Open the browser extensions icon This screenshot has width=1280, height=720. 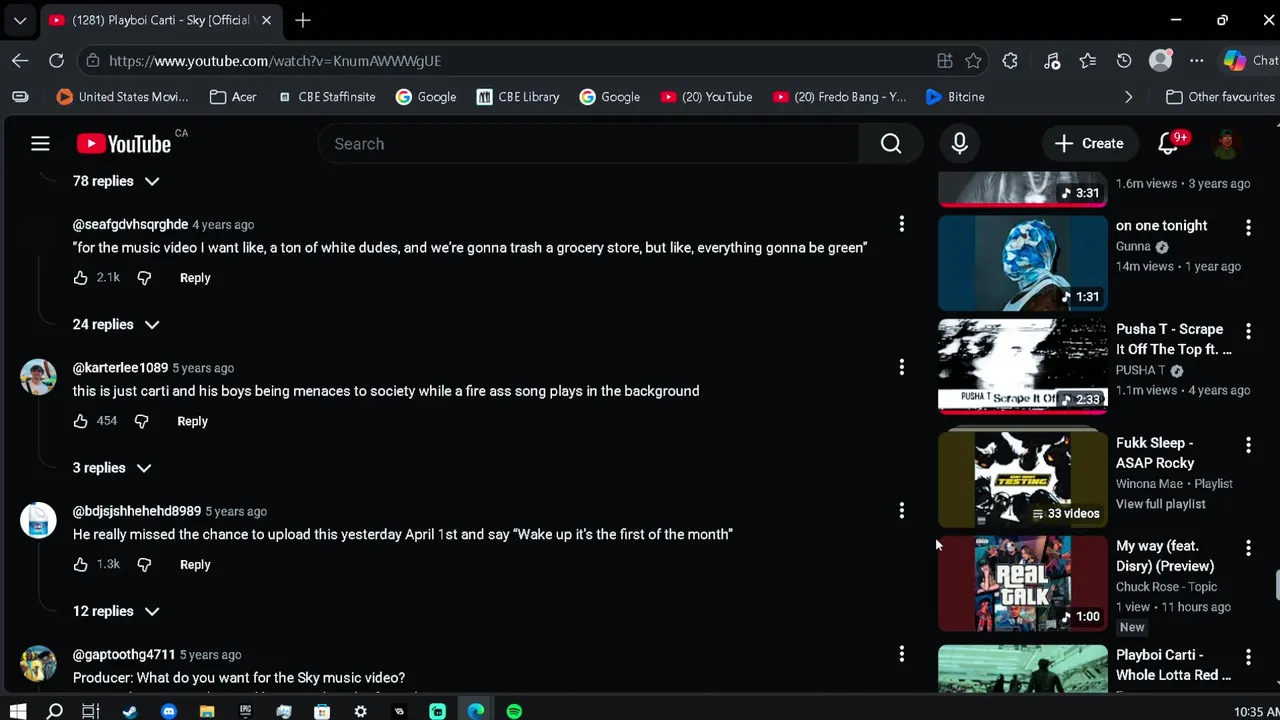pyautogui.click(x=1010, y=61)
